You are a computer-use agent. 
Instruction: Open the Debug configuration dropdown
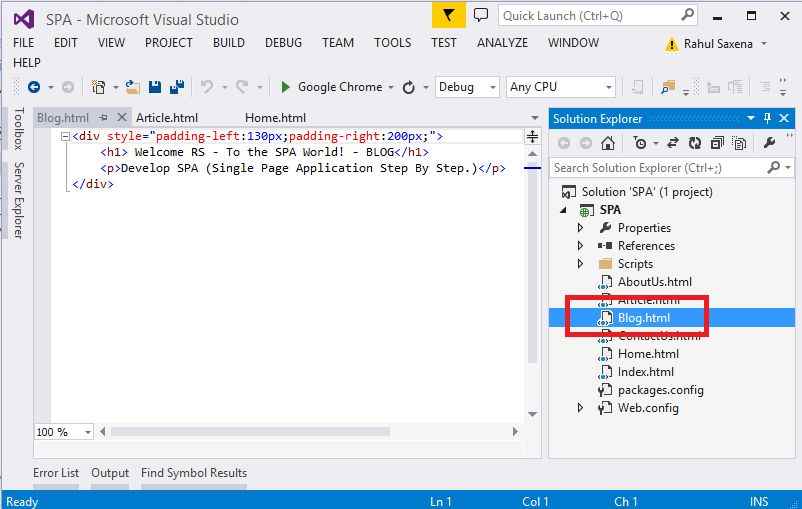point(467,87)
